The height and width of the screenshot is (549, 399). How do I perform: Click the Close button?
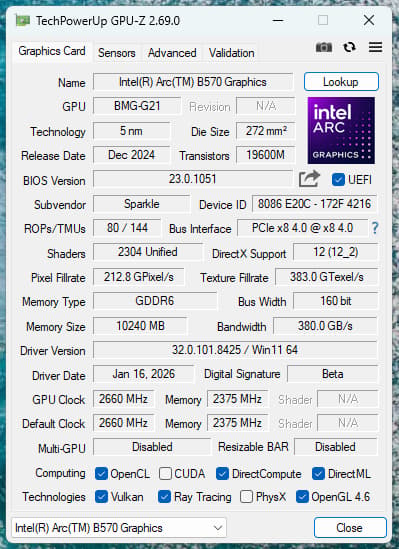coord(350,528)
